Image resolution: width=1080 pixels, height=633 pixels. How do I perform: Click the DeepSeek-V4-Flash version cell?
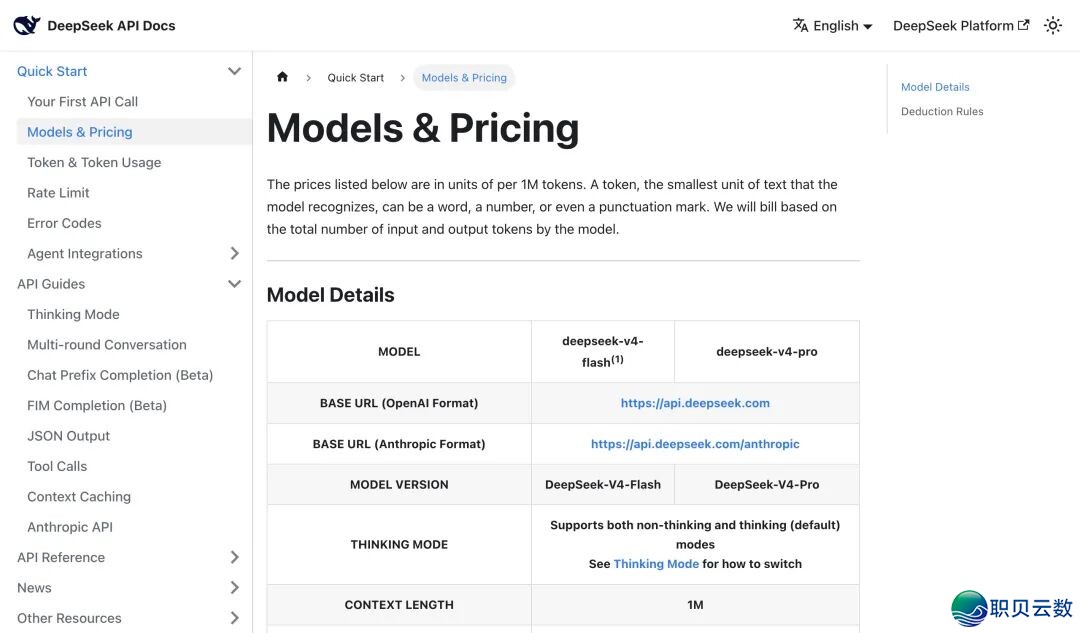point(603,484)
